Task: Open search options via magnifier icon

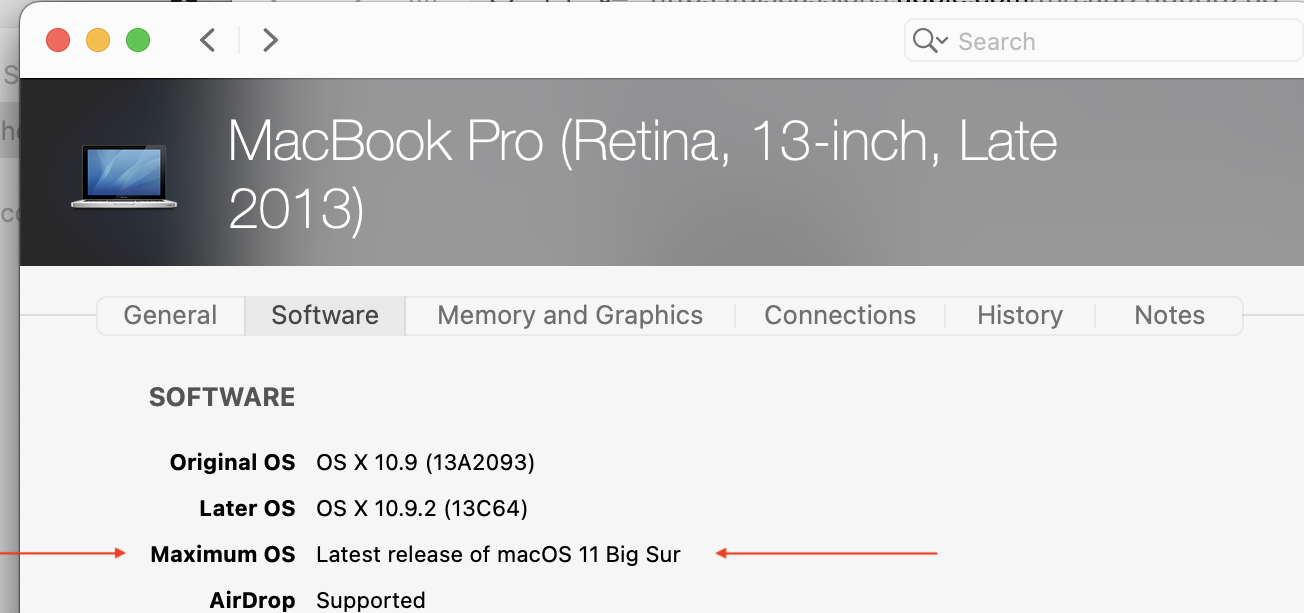Action: pos(929,41)
